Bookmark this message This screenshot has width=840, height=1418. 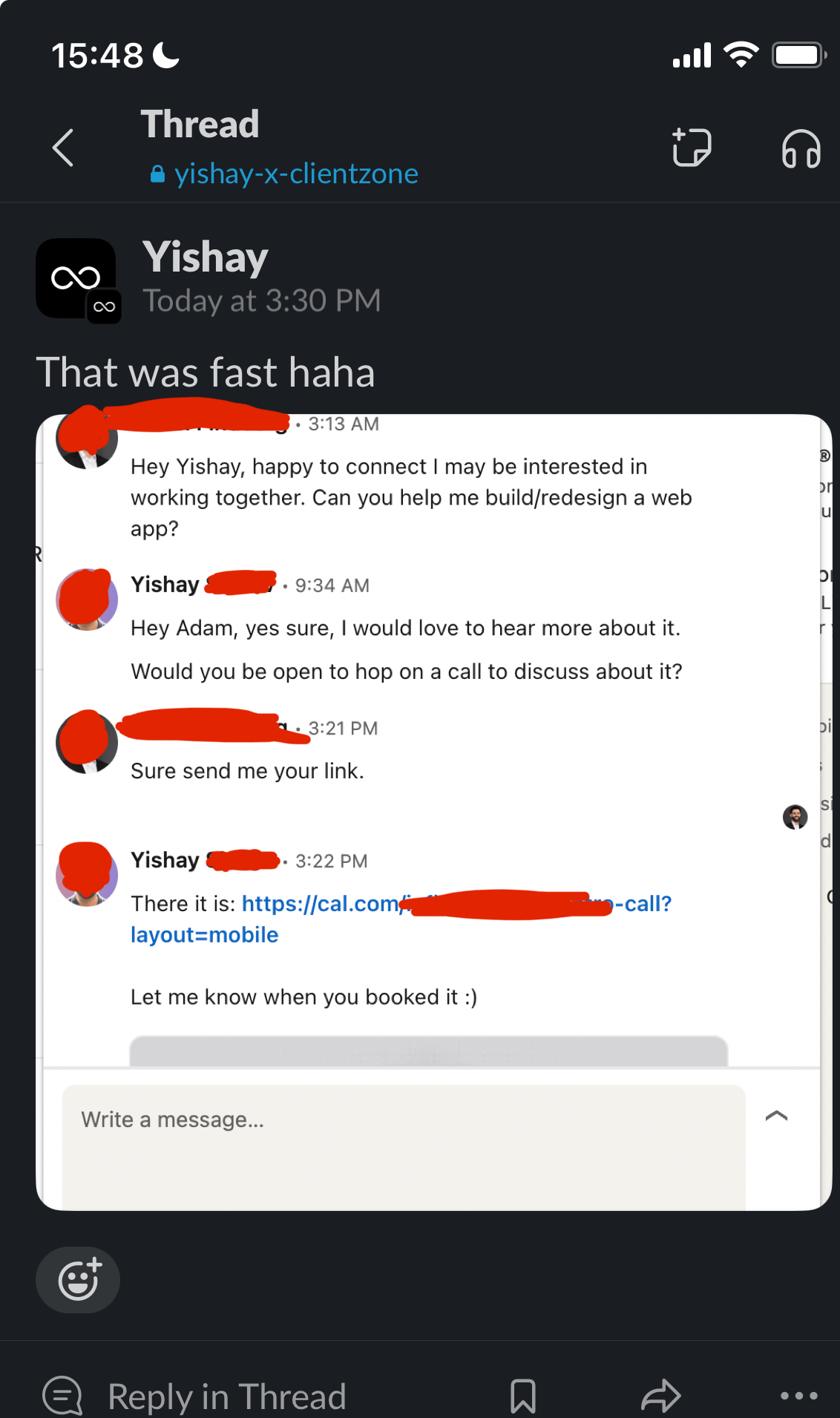523,1396
